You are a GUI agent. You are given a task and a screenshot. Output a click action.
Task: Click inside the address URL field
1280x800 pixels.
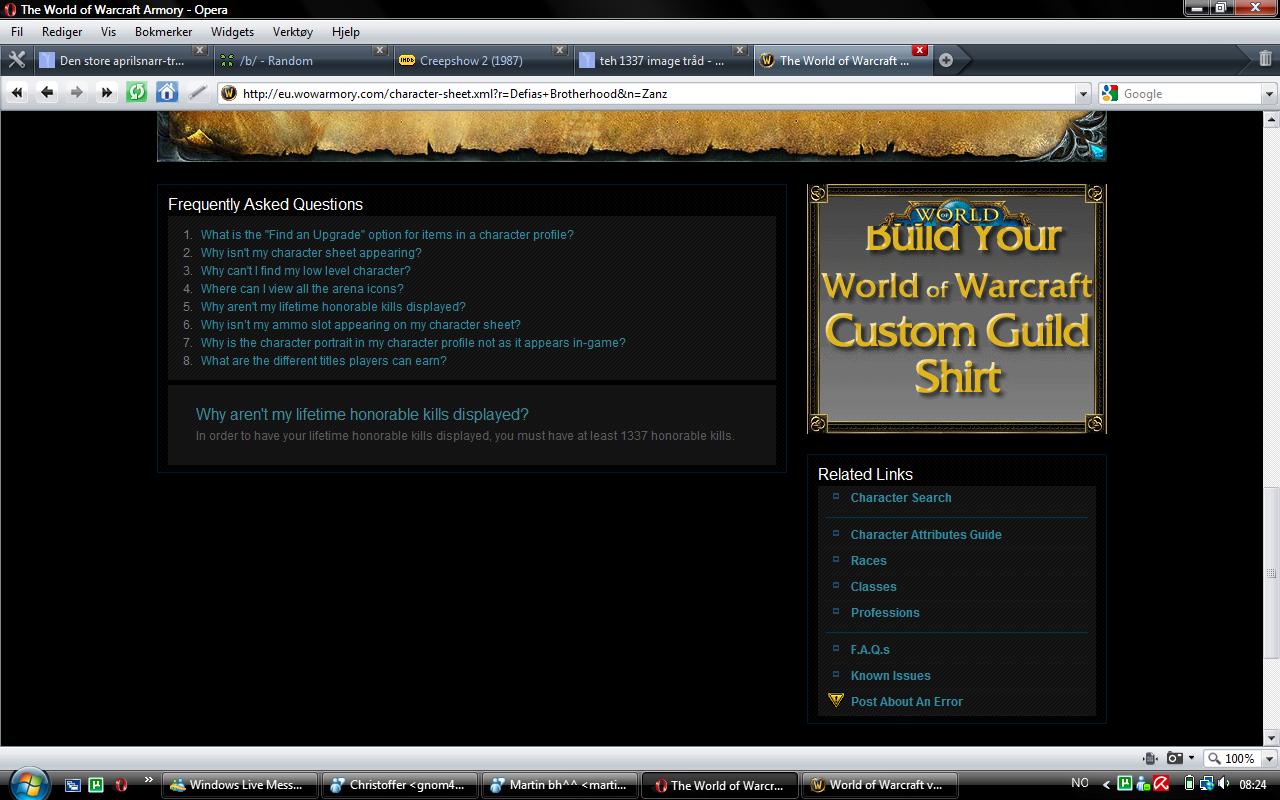655,94
